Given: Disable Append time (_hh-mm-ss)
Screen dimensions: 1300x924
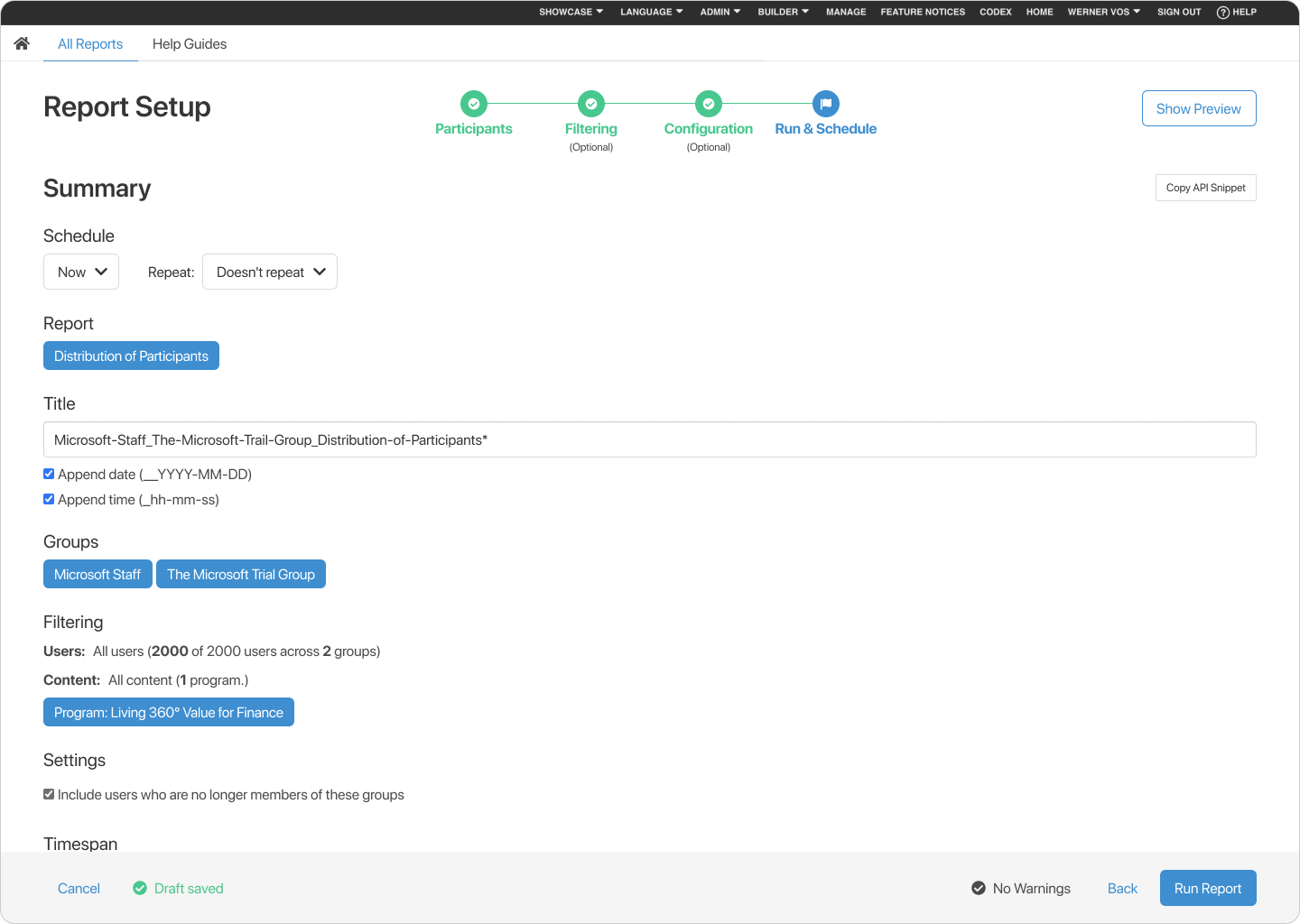Looking at the screenshot, I should 48,499.
